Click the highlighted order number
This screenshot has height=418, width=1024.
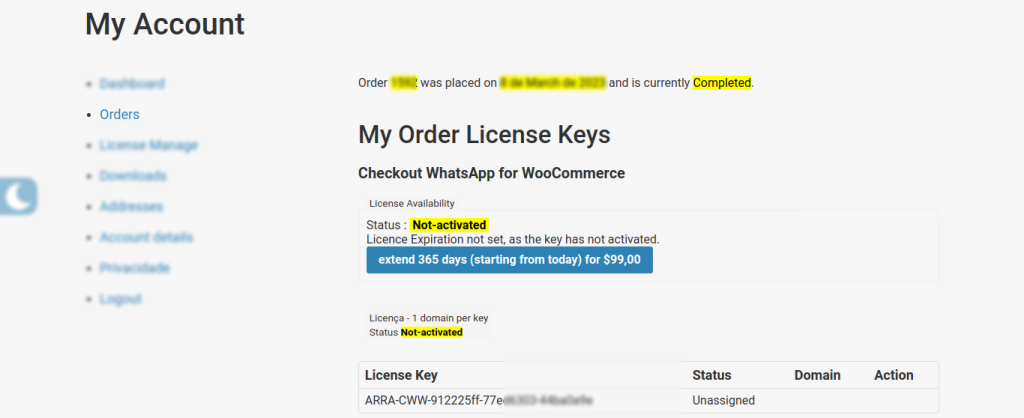click(x=404, y=83)
